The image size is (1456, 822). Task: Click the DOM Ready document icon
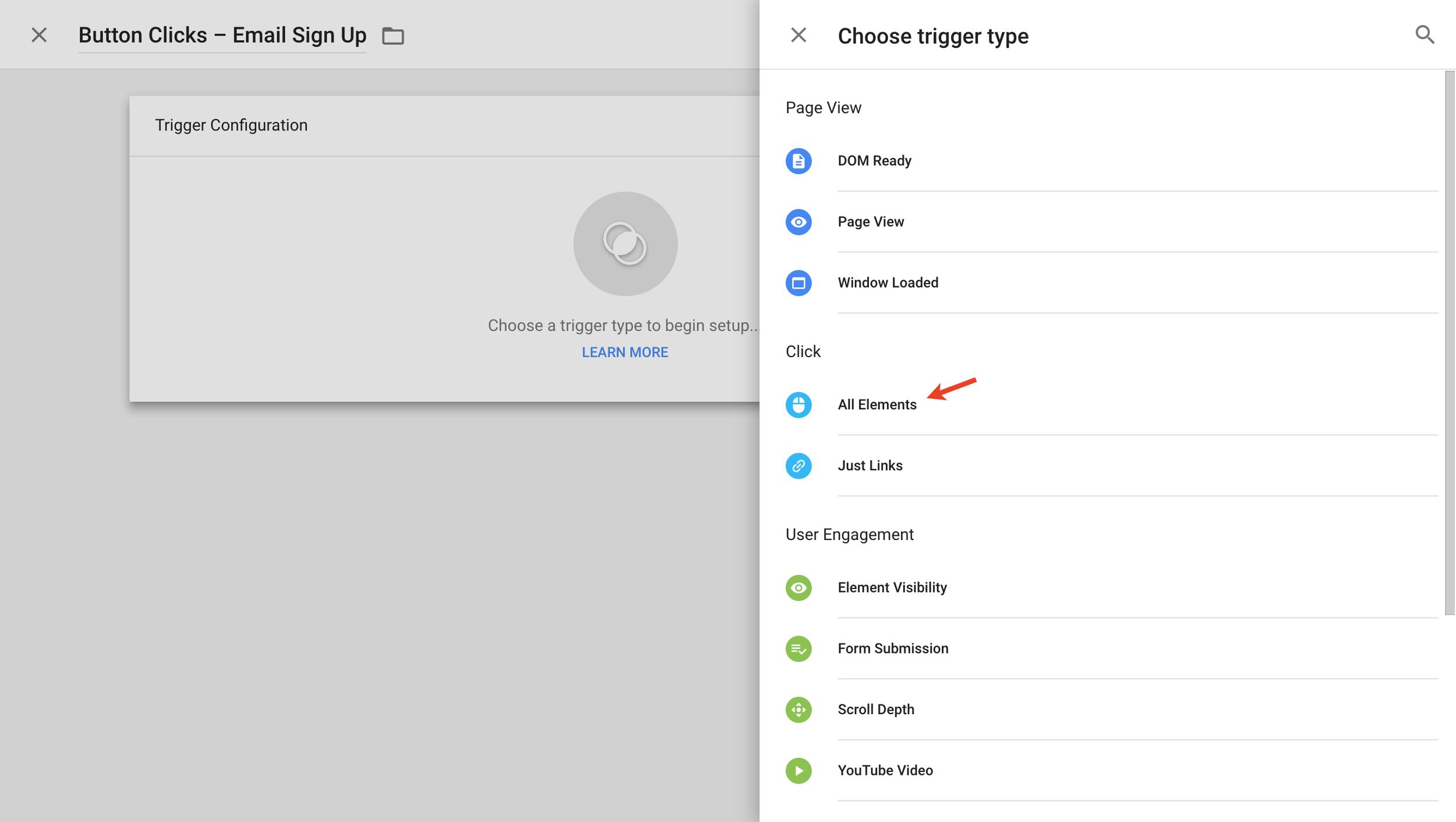(x=798, y=161)
